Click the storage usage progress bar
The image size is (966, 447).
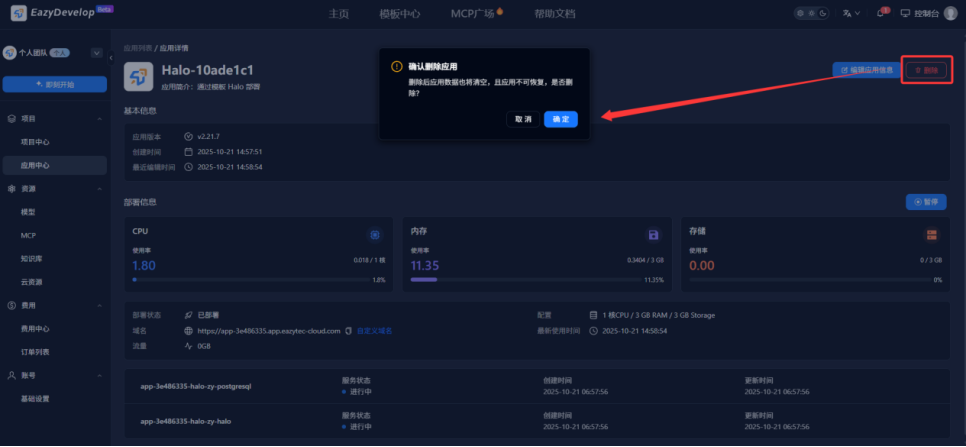(810, 280)
